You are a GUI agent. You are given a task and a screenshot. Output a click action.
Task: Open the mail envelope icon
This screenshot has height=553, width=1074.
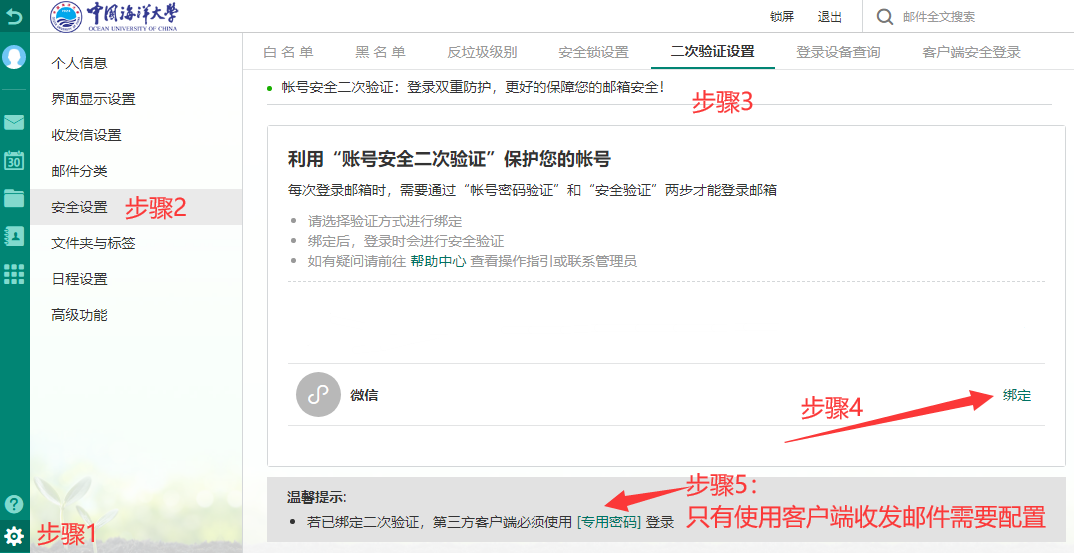click(x=14, y=123)
